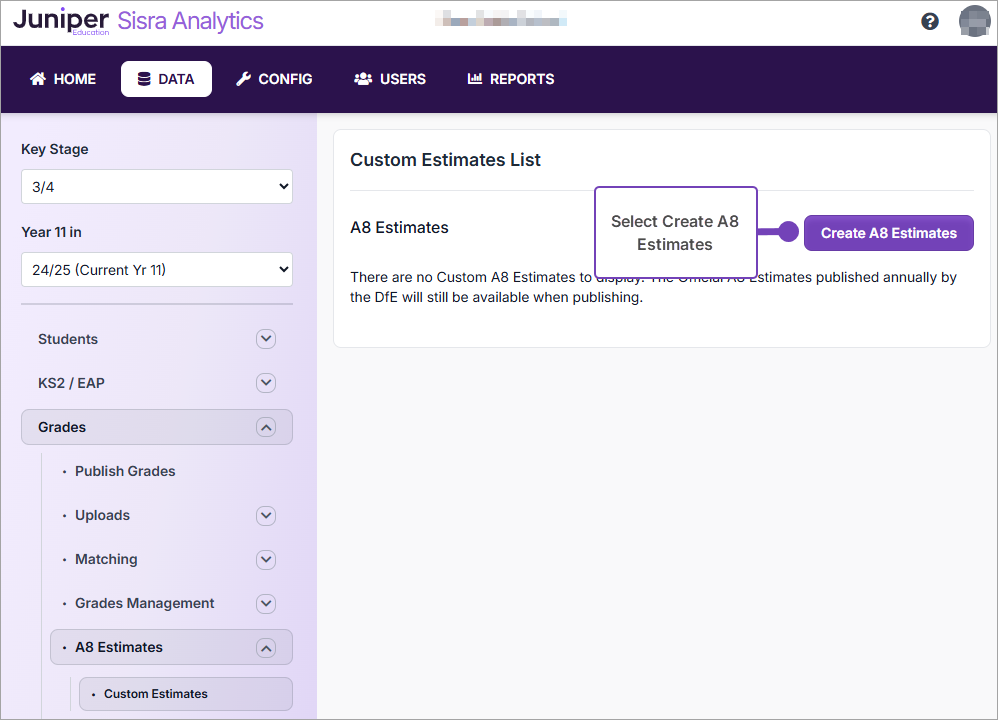Expand the Uploads submenu chevron

(x=266, y=515)
